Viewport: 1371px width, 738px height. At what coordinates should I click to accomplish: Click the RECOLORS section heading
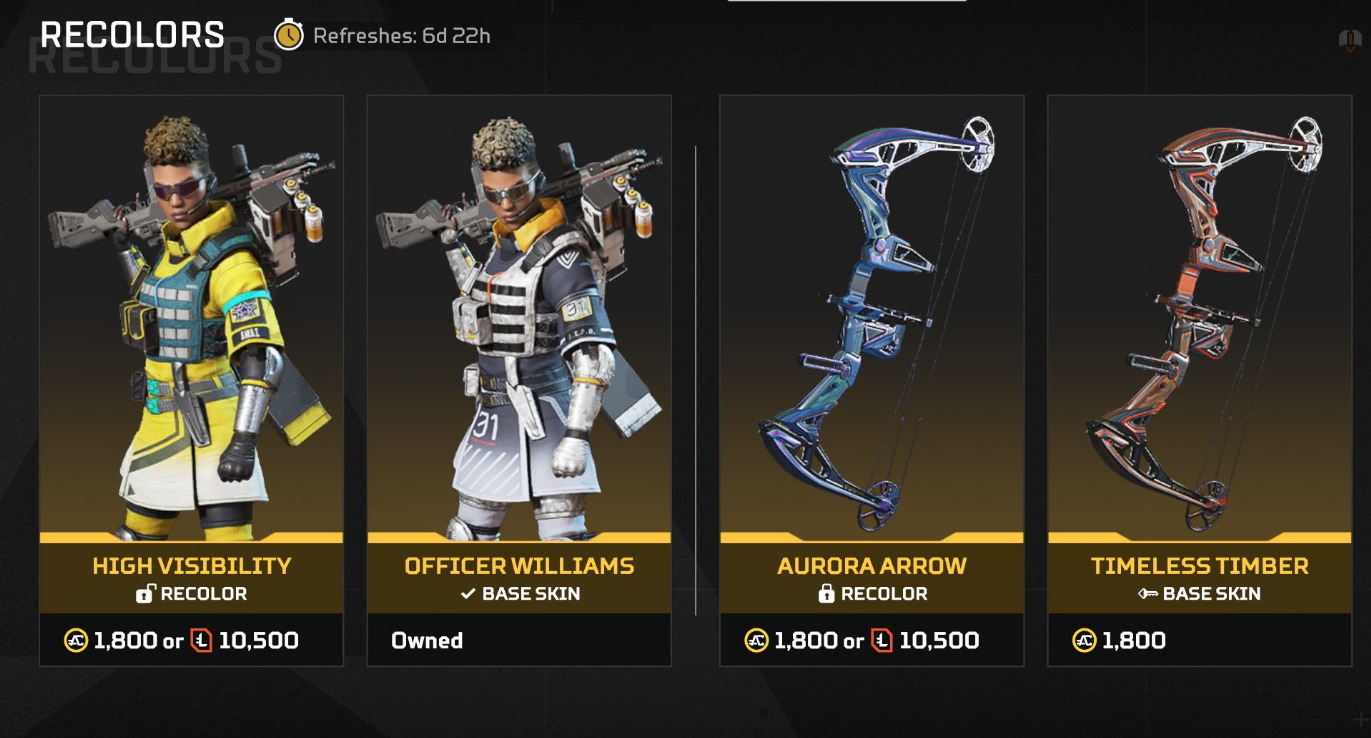[132, 35]
